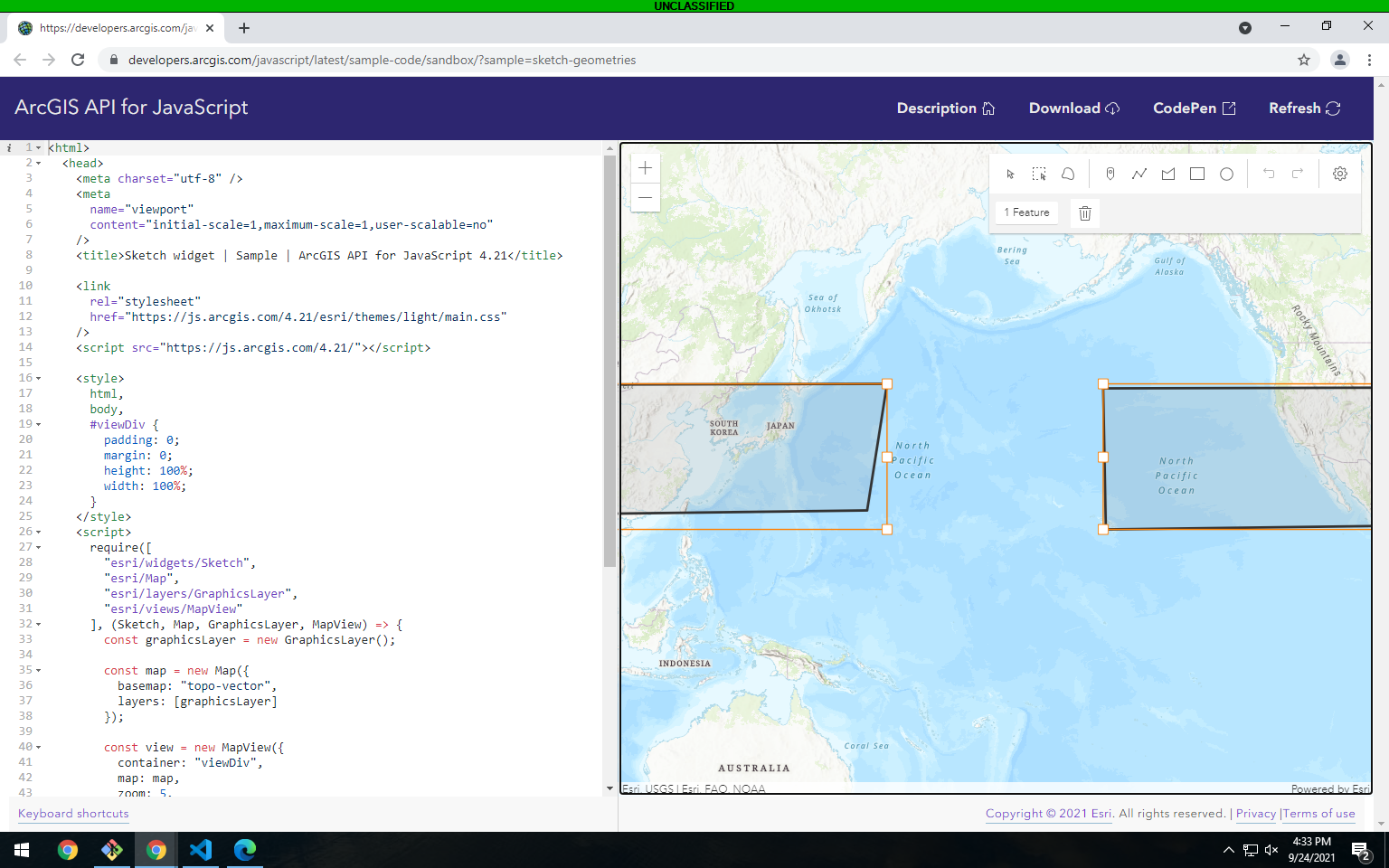This screenshot has height=868, width=1389.
Task: Select the rectangle selection tool
Action: (x=1039, y=174)
